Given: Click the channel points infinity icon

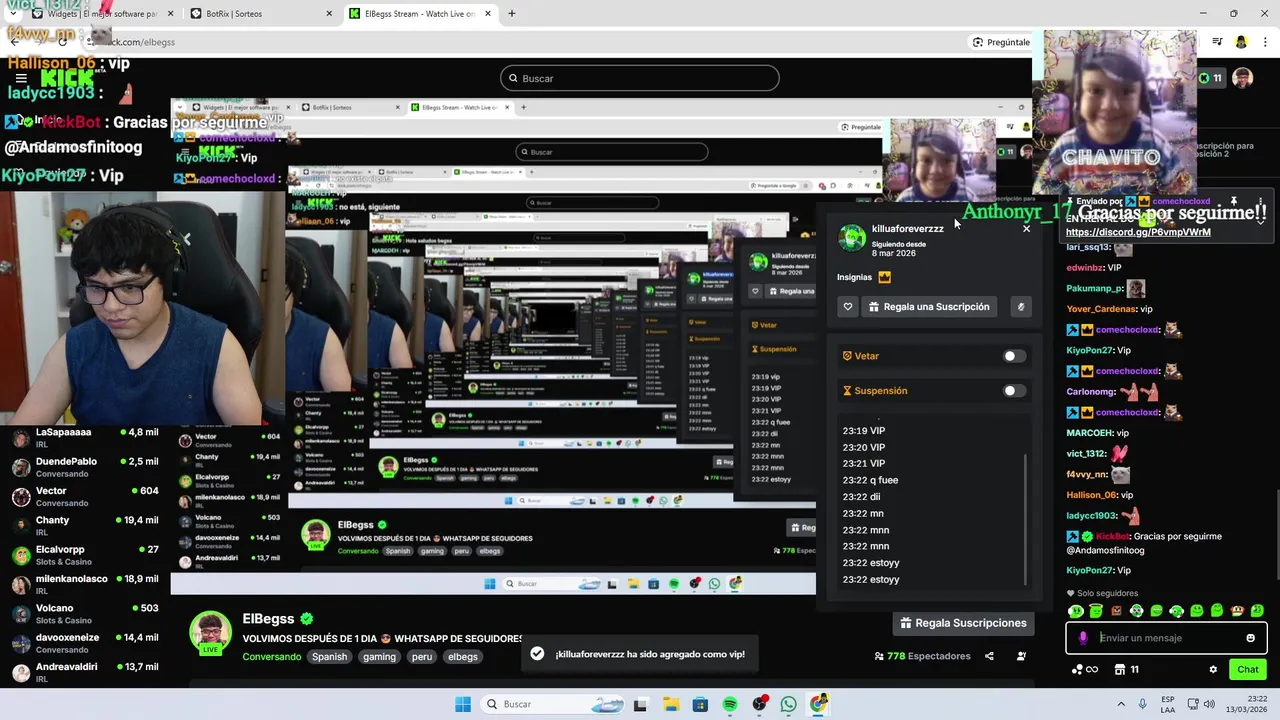Looking at the screenshot, I should pyautogui.click(x=1085, y=670).
